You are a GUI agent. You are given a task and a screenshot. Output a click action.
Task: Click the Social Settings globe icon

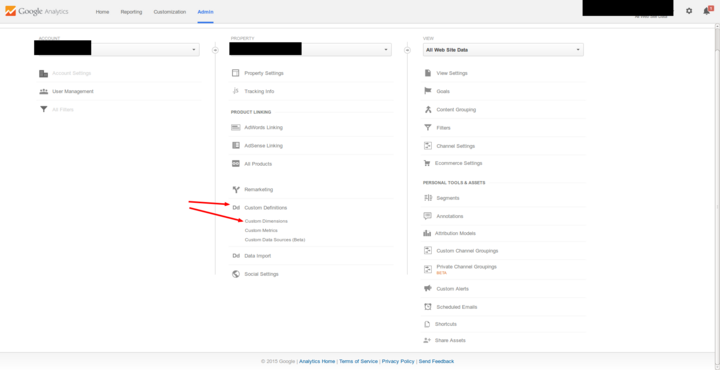pos(236,274)
